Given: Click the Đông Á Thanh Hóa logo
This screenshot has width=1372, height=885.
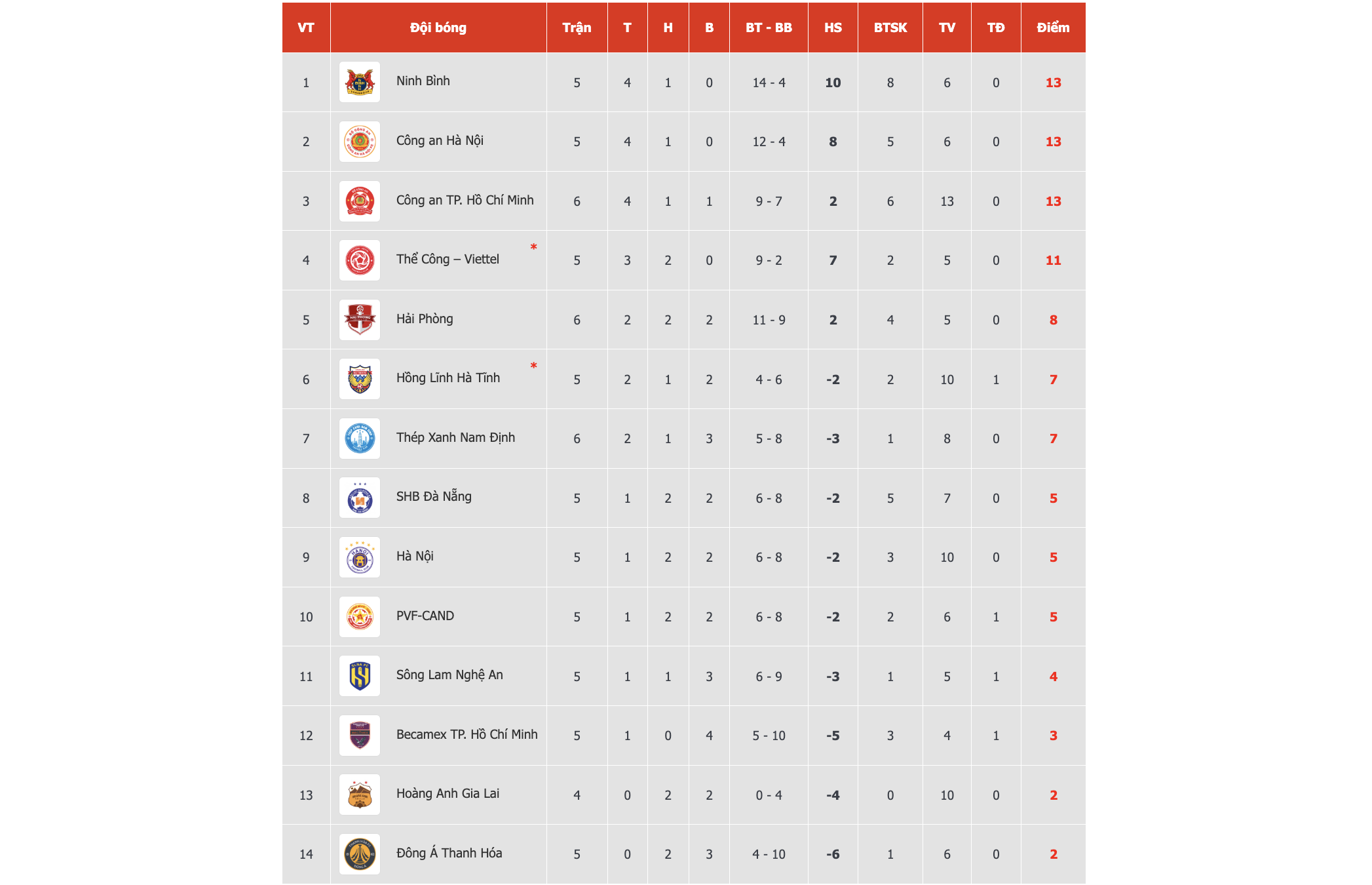Looking at the screenshot, I should click(x=360, y=854).
